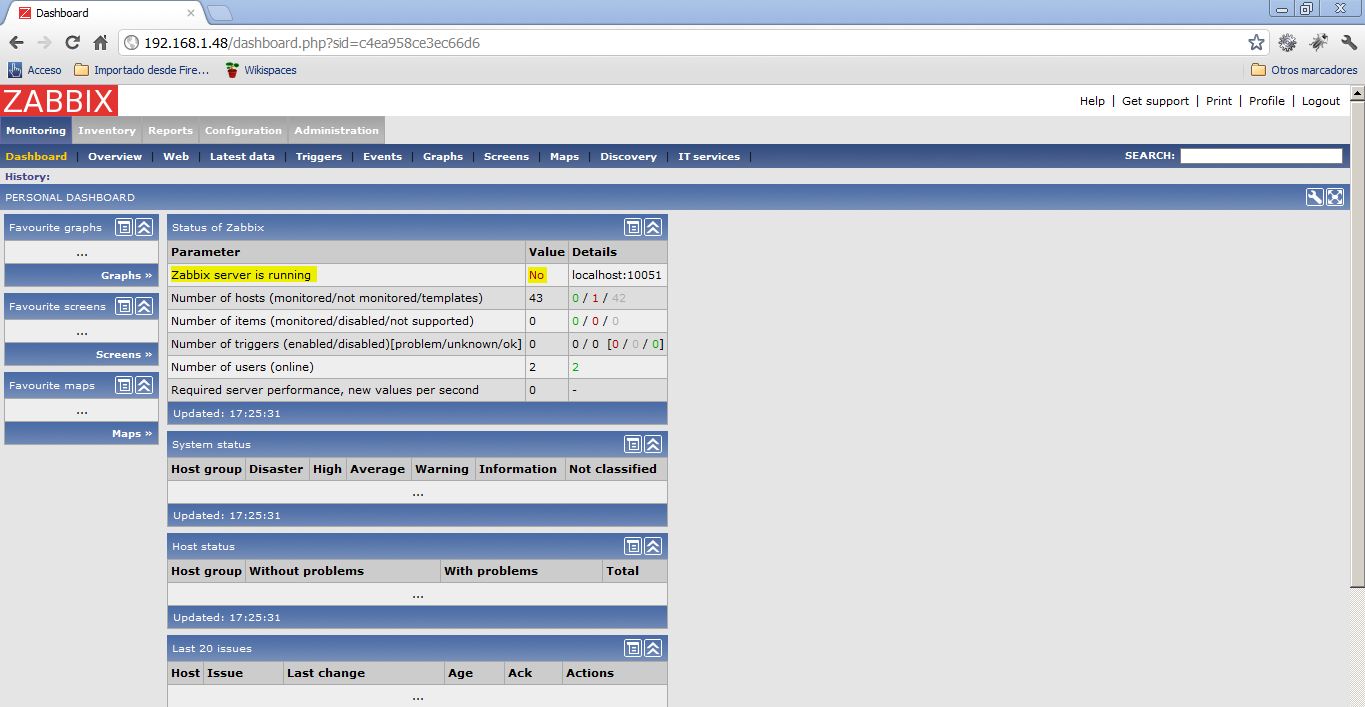The image size is (1365, 707).
Task: Collapse the System status widget
Action: point(653,444)
